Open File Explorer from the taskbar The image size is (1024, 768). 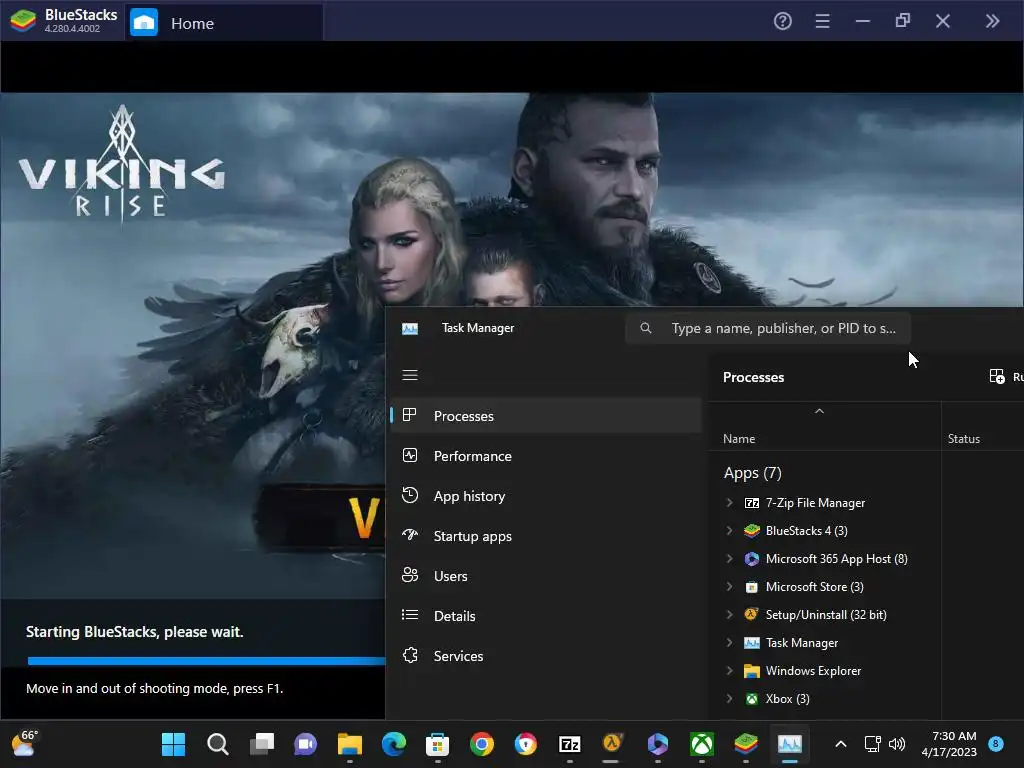point(350,744)
